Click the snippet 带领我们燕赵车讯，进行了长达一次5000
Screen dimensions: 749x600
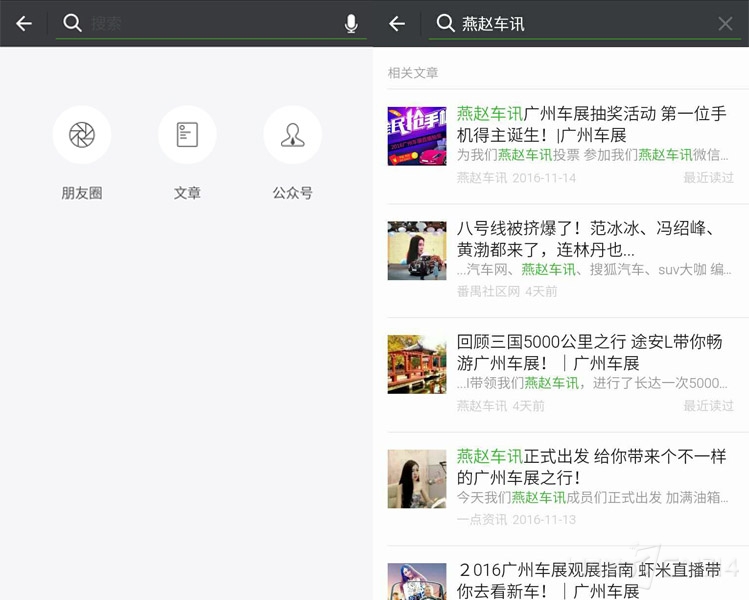[592, 383]
